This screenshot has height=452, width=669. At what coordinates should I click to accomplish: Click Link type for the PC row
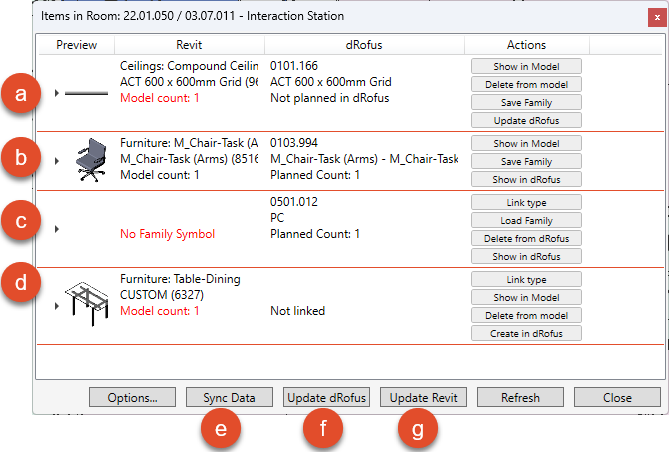coord(526,202)
